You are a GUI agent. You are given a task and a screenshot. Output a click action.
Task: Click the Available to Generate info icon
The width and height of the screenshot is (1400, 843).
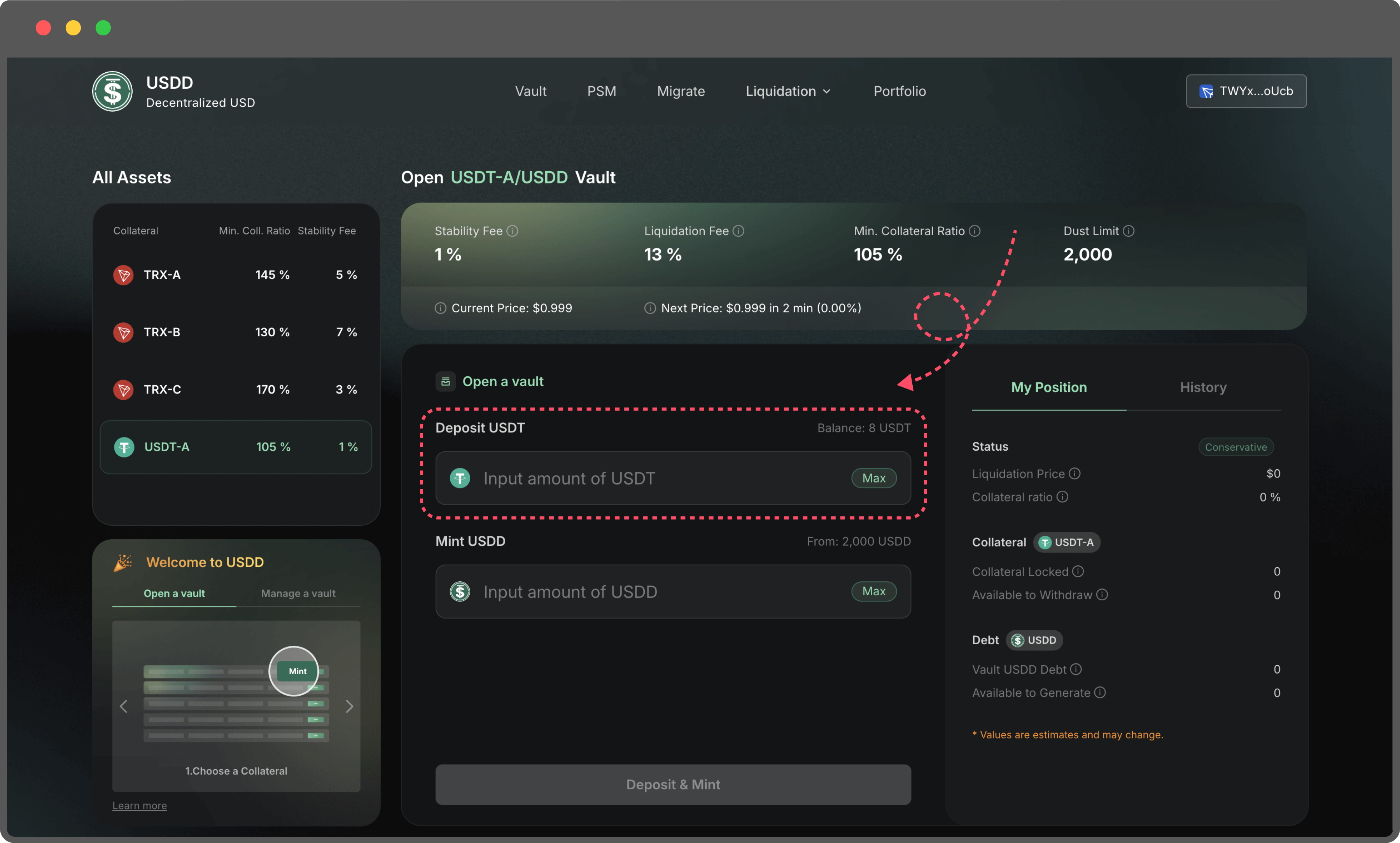pos(1100,693)
